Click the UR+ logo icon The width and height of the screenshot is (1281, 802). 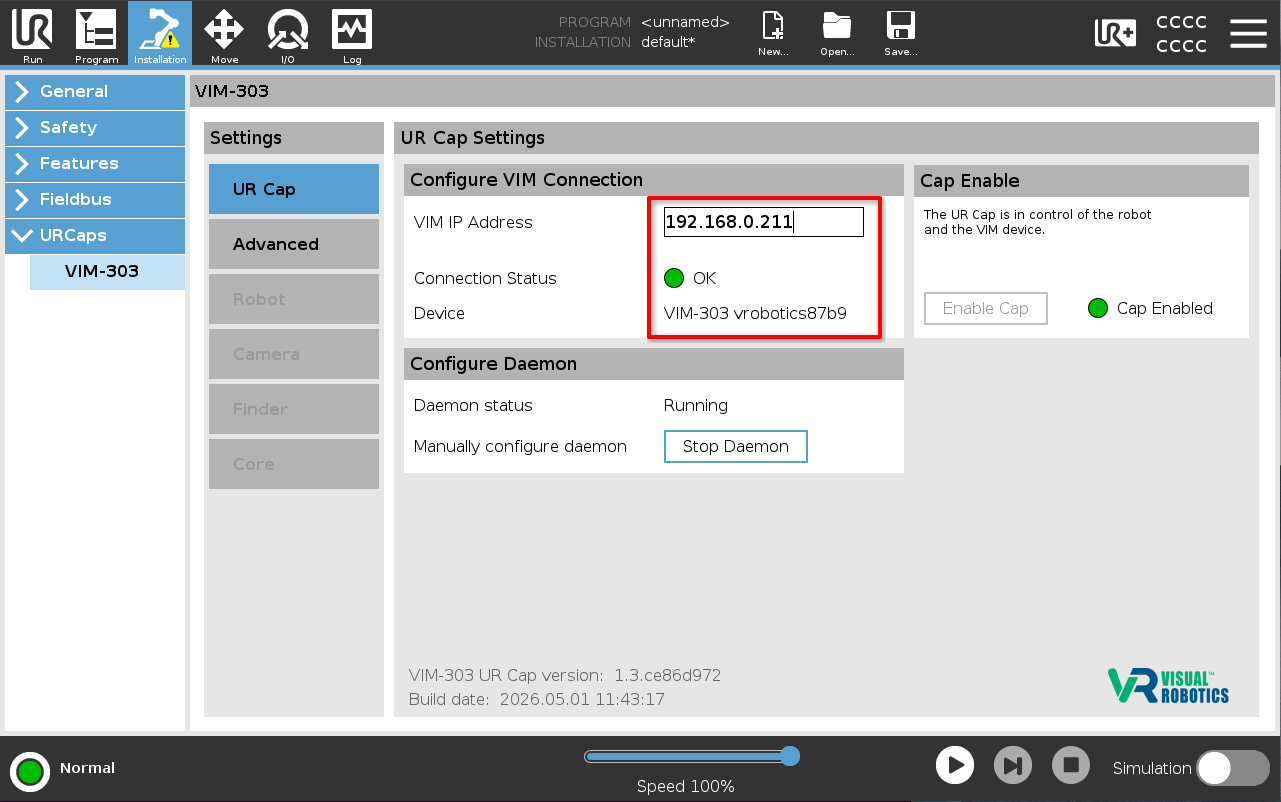1115,33
